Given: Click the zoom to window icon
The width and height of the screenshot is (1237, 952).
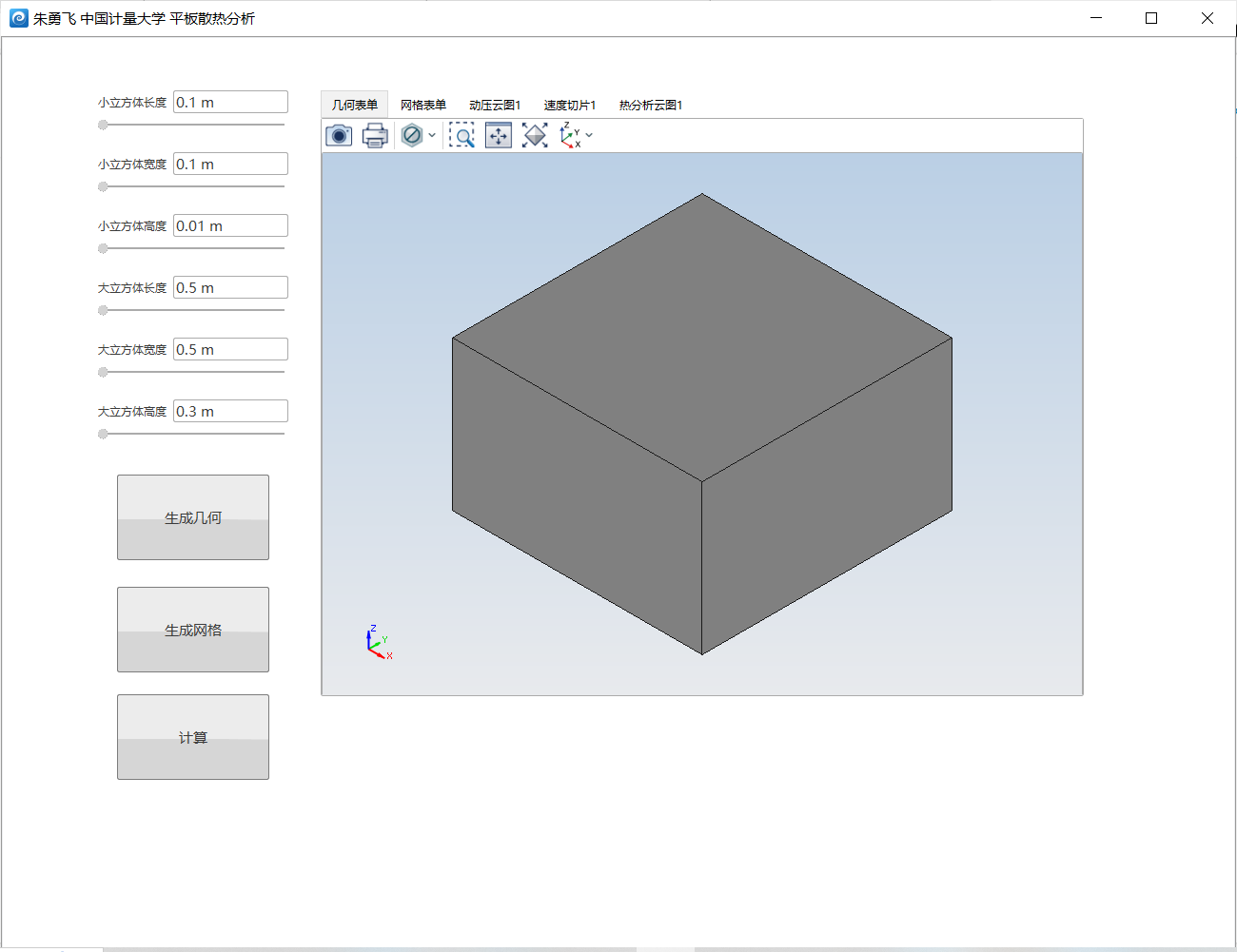Looking at the screenshot, I should tap(499, 136).
